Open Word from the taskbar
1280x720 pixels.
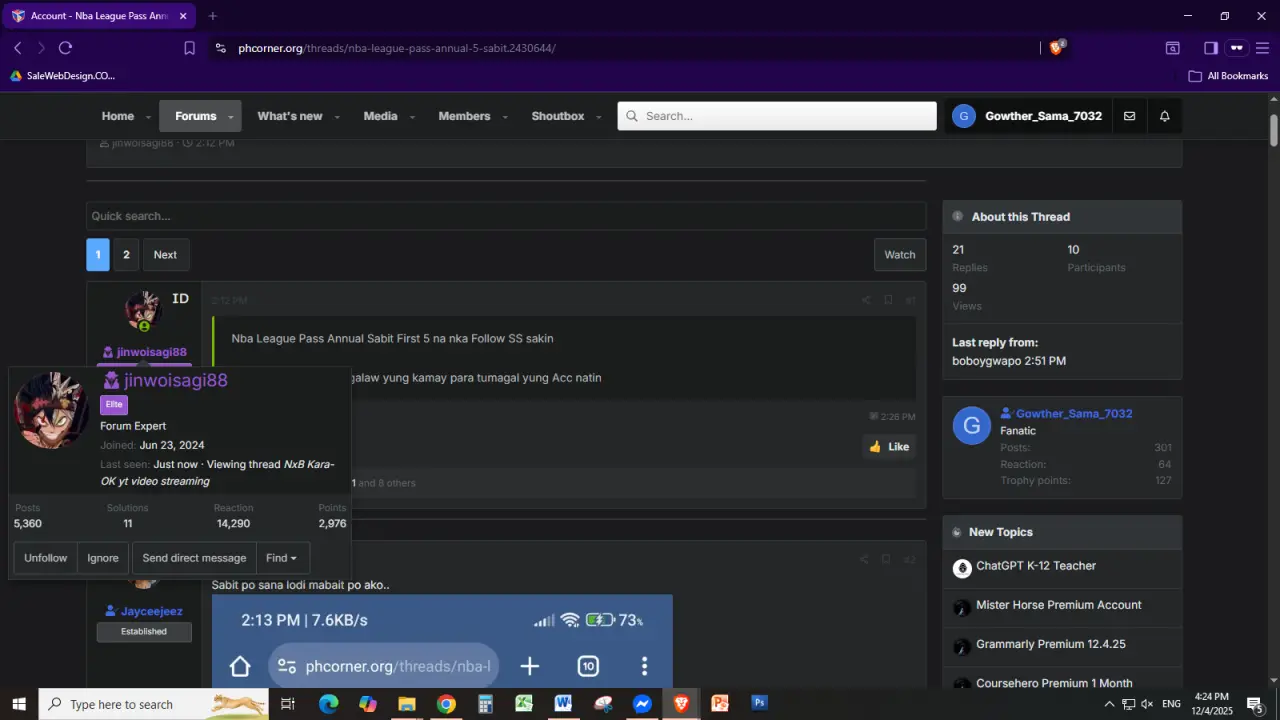click(563, 704)
